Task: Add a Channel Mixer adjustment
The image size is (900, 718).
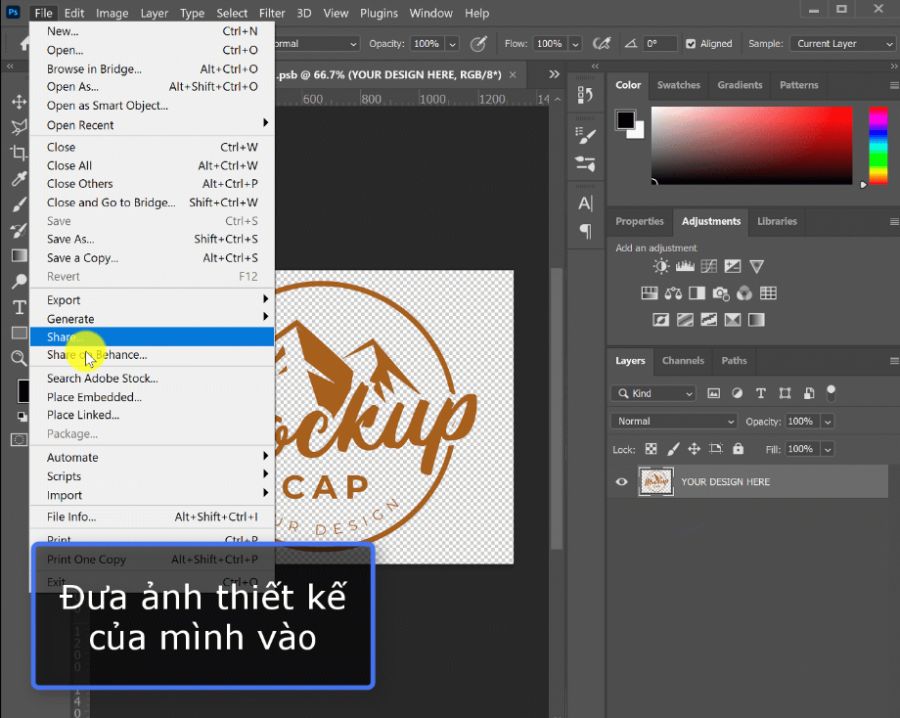Action: tap(744, 293)
